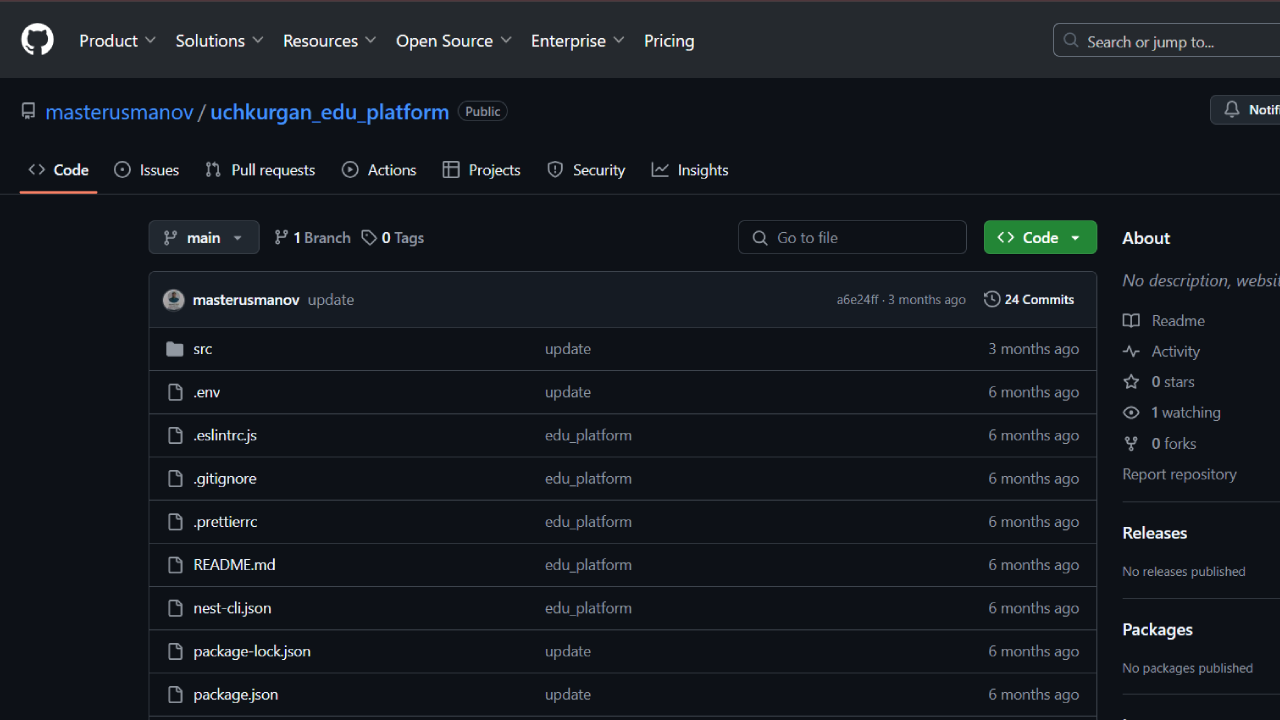Open the Product dropdown menu
The image size is (1280, 720).
[x=118, y=41]
